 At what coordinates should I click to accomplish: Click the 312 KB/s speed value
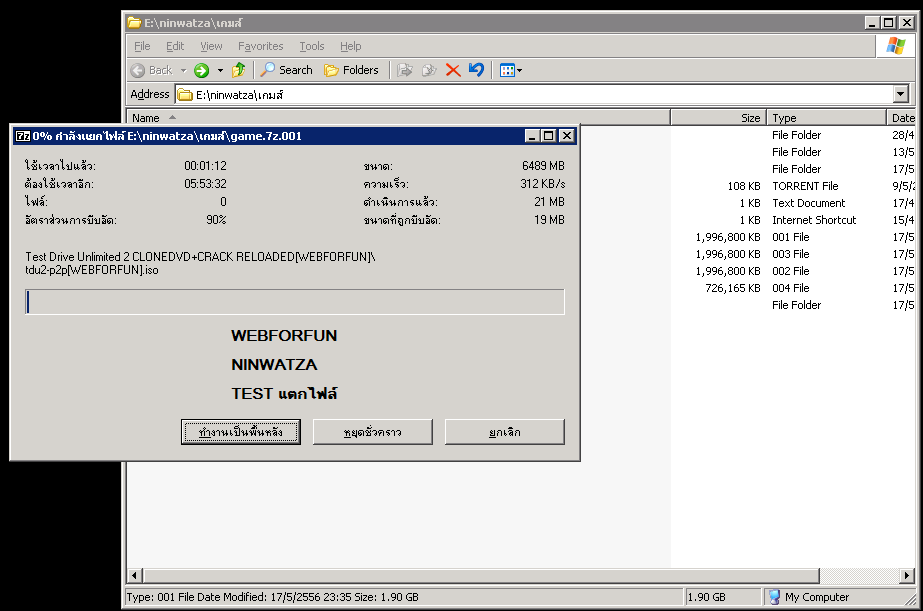(542, 184)
